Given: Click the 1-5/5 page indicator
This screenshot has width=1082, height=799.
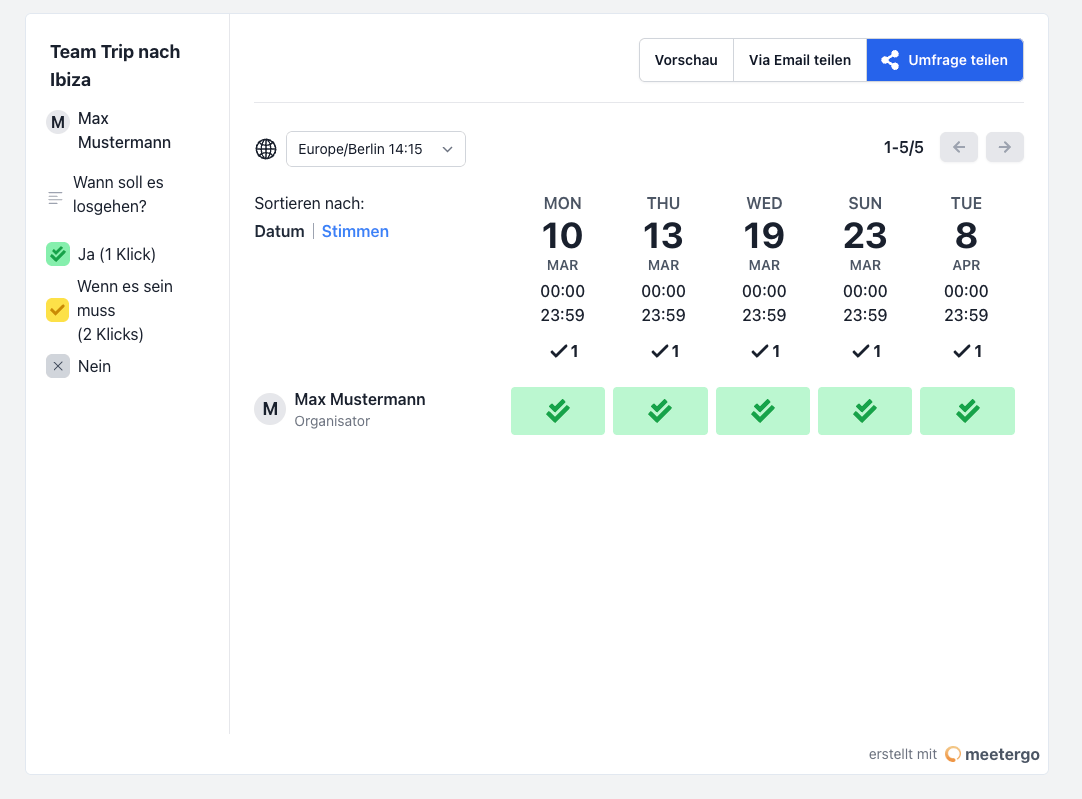Looking at the screenshot, I should tap(903, 148).
